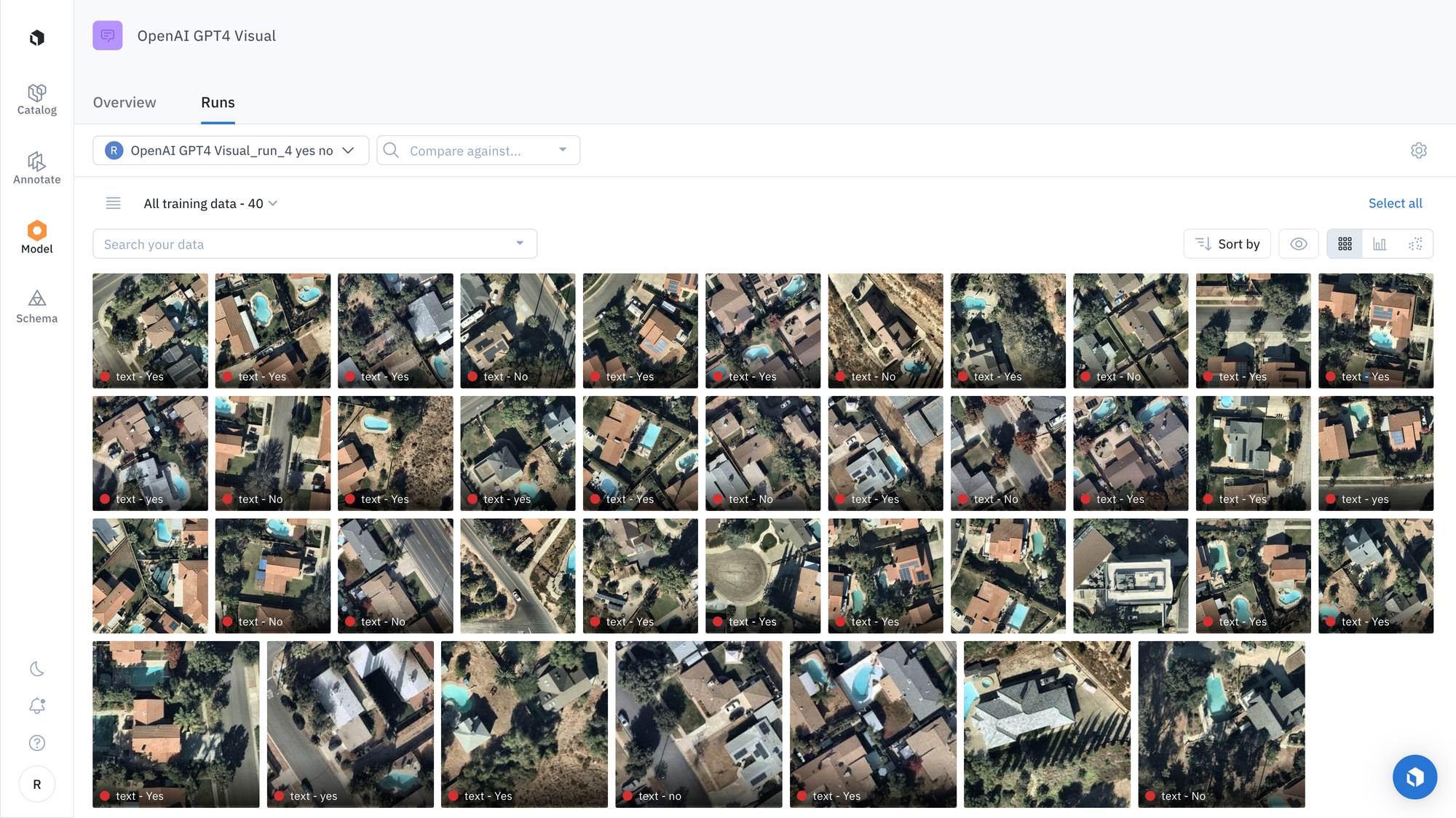
Task: Open the Catalog section in sidebar
Action: coord(36,100)
